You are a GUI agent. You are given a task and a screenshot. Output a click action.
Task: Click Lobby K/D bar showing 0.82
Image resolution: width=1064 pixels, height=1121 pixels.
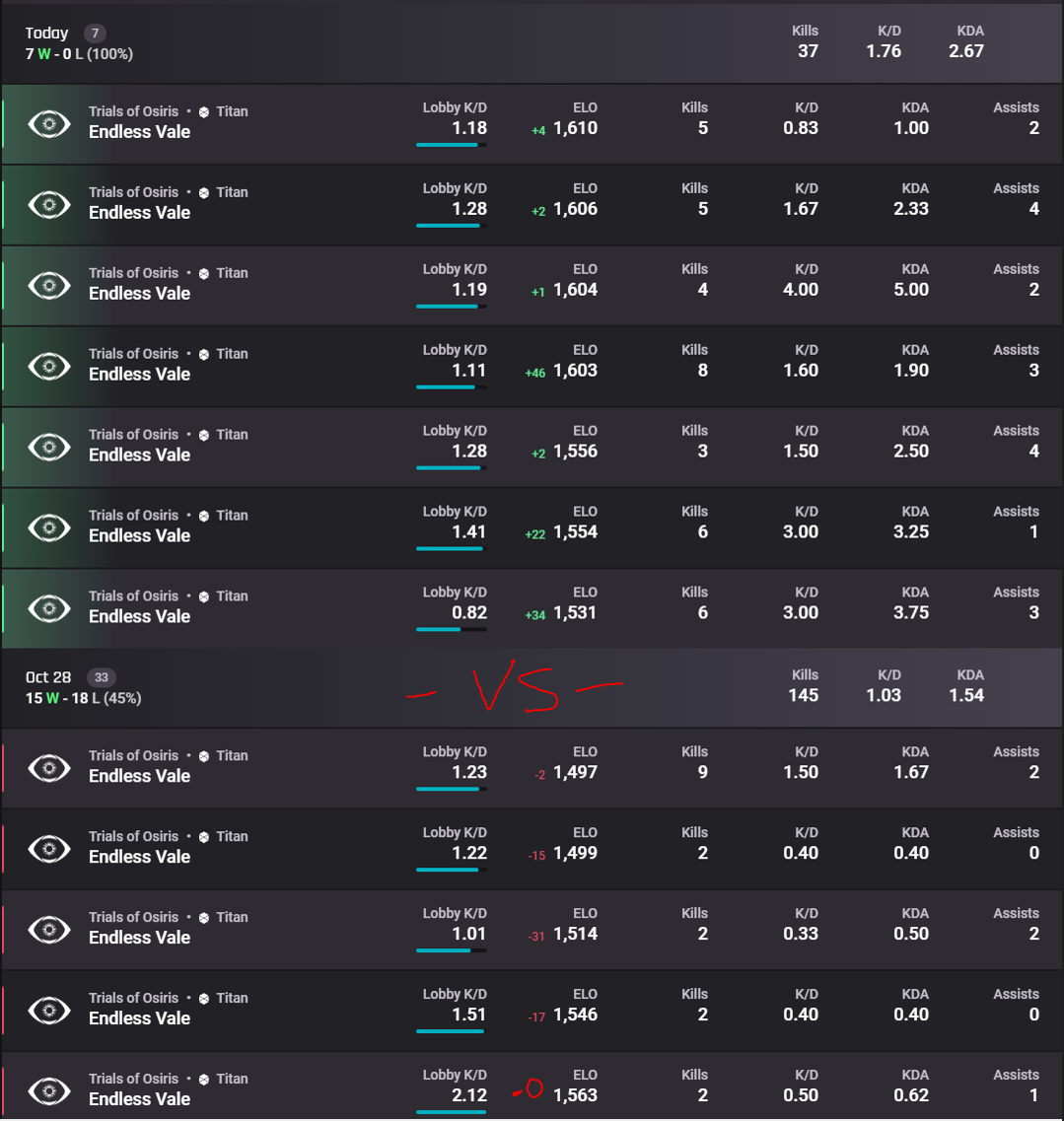coord(452,630)
